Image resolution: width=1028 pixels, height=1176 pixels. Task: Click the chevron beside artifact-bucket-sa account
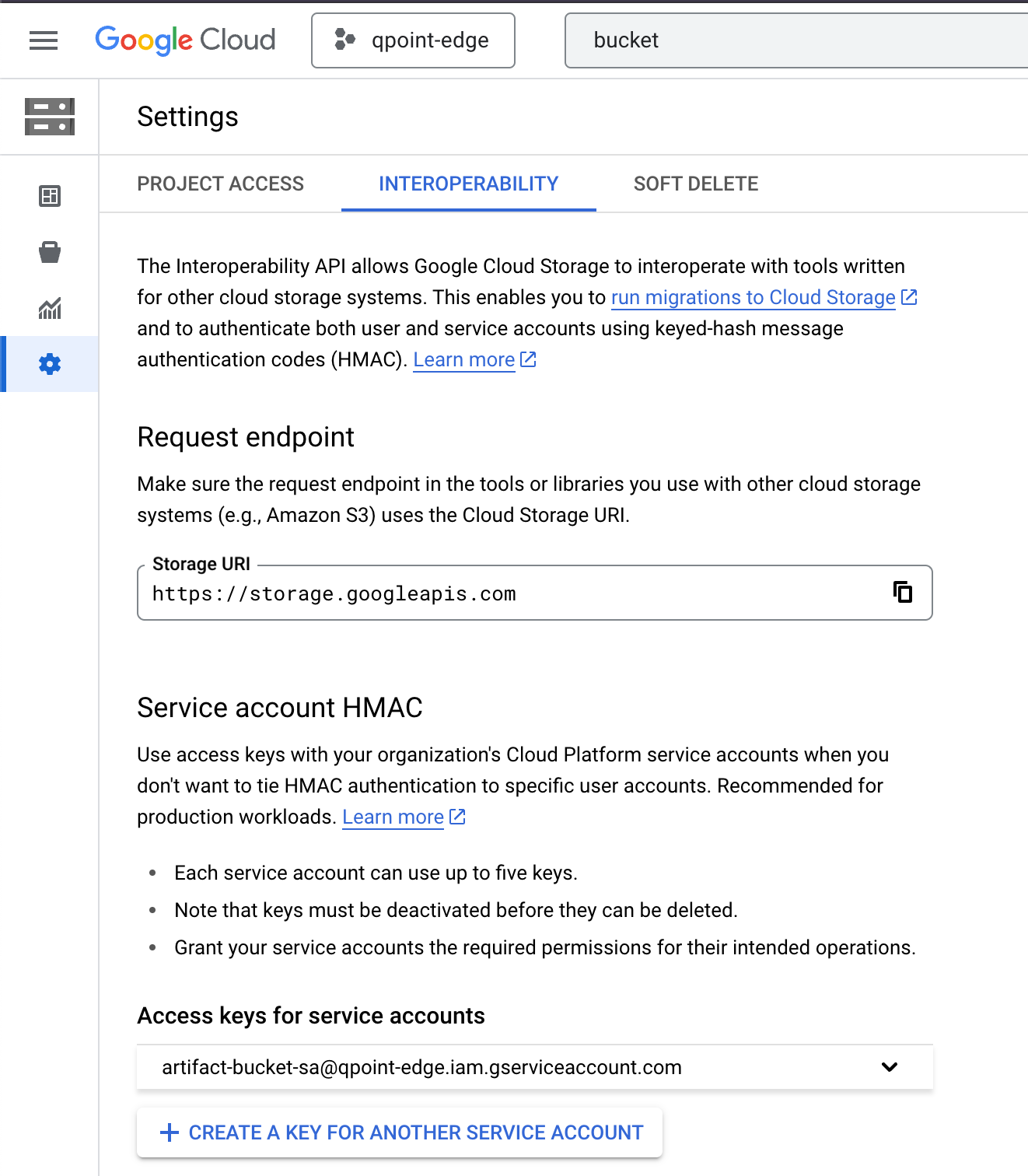[x=890, y=1067]
